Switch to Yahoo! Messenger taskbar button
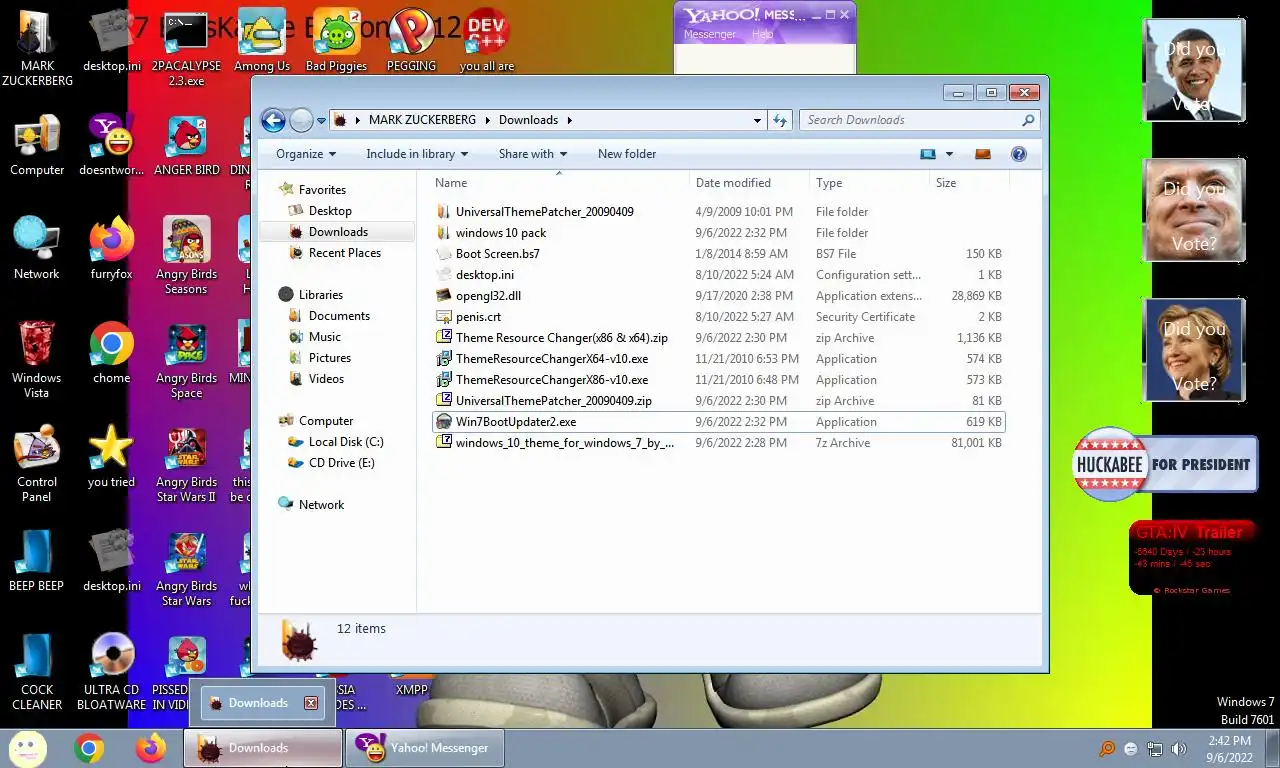The height and width of the screenshot is (768, 1280). (x=424, y=748)
